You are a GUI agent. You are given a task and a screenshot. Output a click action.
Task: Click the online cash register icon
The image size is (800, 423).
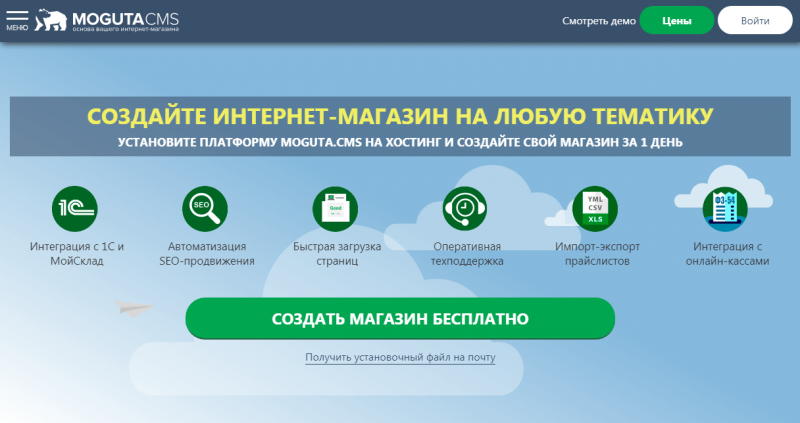click(x=725, y=207)
